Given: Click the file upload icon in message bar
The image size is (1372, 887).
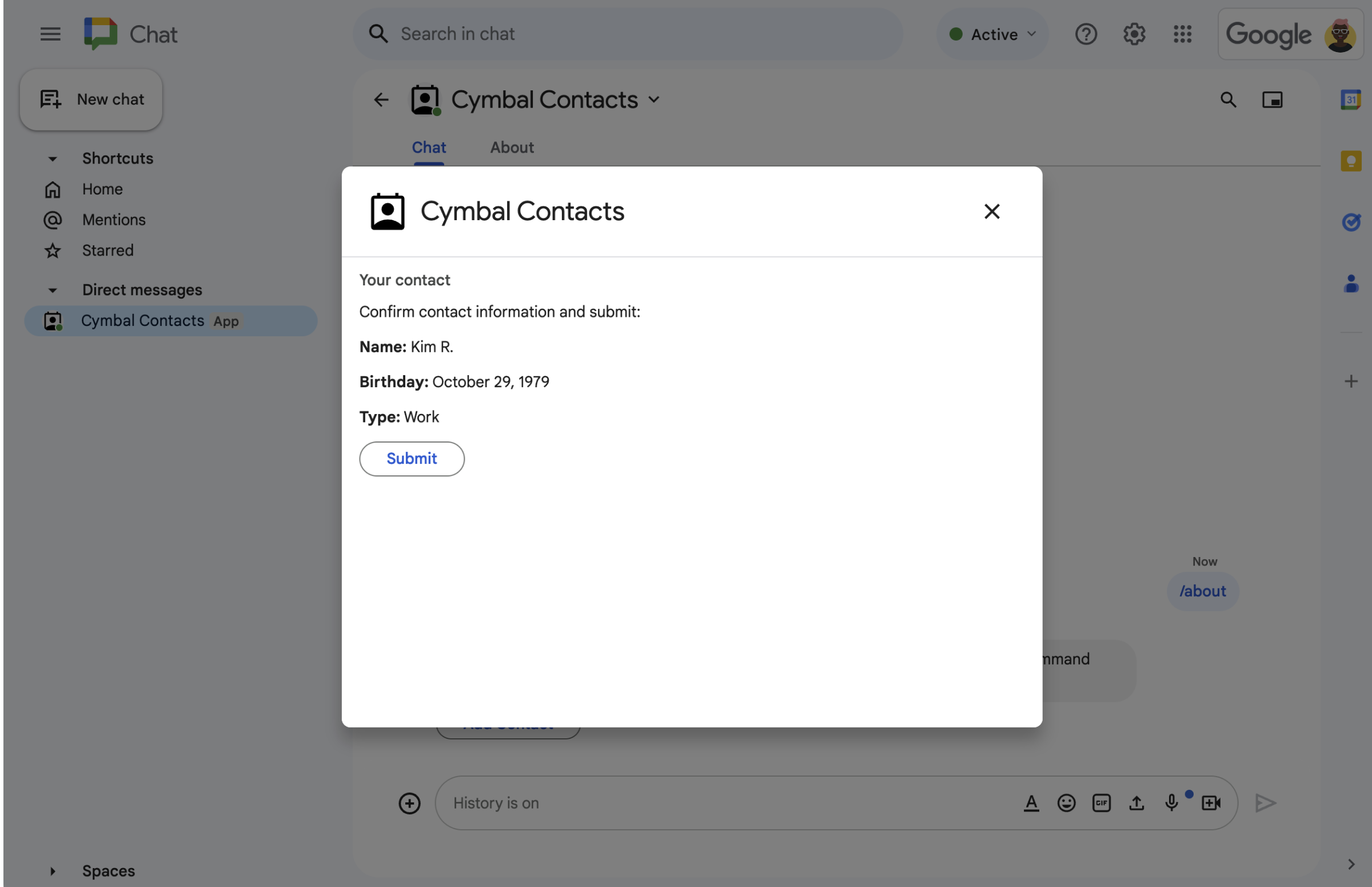Looking at the screenshot, I should pyautogui.click(x=1136, y=803).
